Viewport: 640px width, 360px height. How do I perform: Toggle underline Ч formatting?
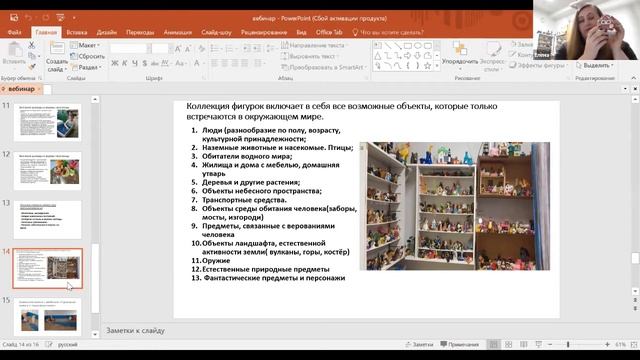[x=135, y=63]
